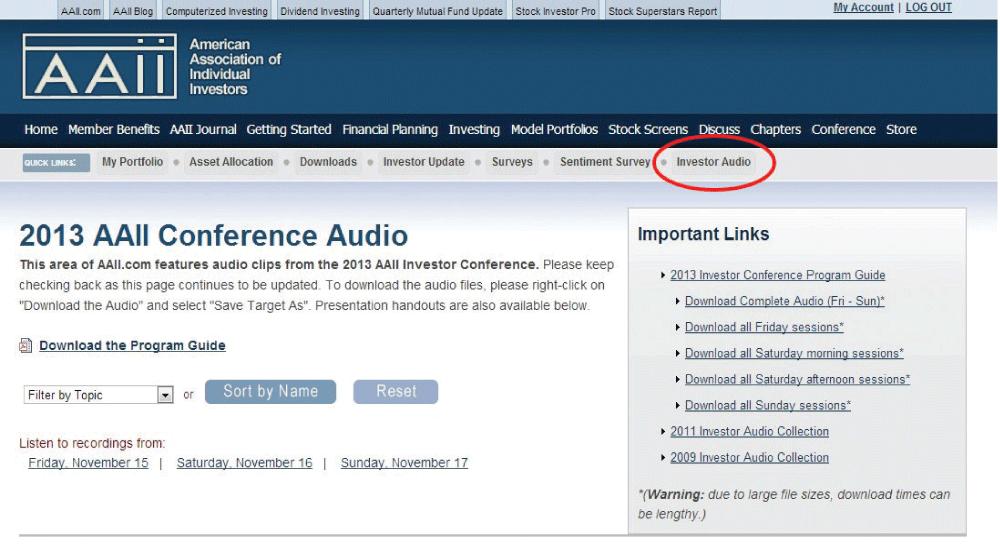The height and width of the screenshot is (548, 1000).
Task: Open Chapters menu item
Action: (x=775, y=130)
